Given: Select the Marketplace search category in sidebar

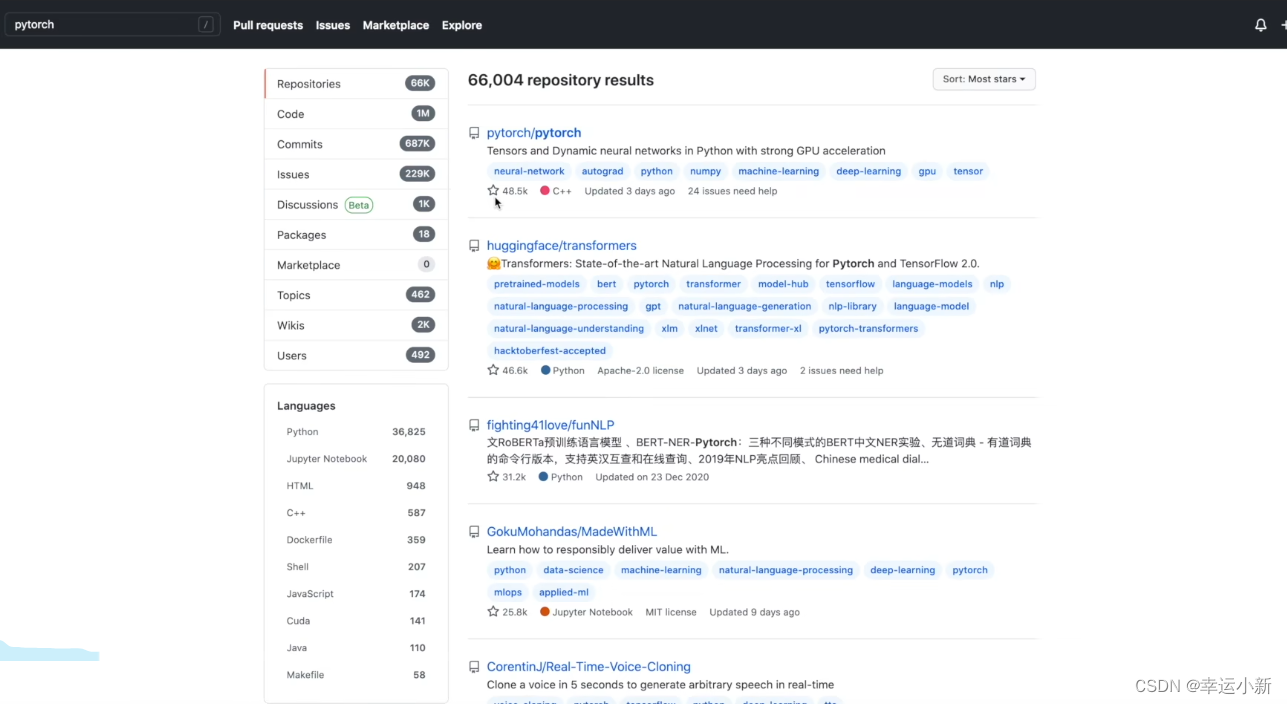Looking at the screenshot, I should [356, 265].
